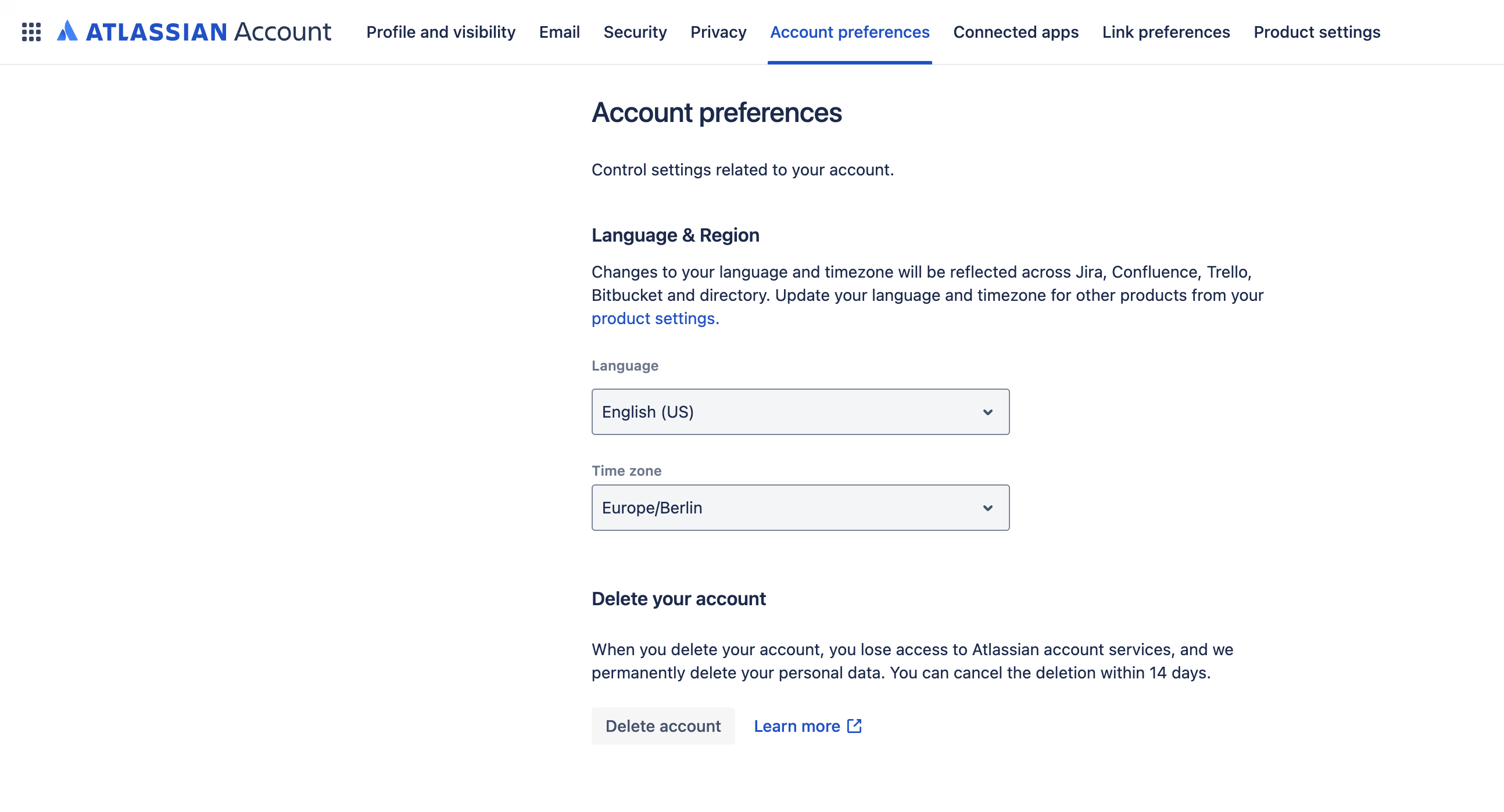The image size is (1504, 812).
Task: Follow the Learn more link
Action: (796, 725)
